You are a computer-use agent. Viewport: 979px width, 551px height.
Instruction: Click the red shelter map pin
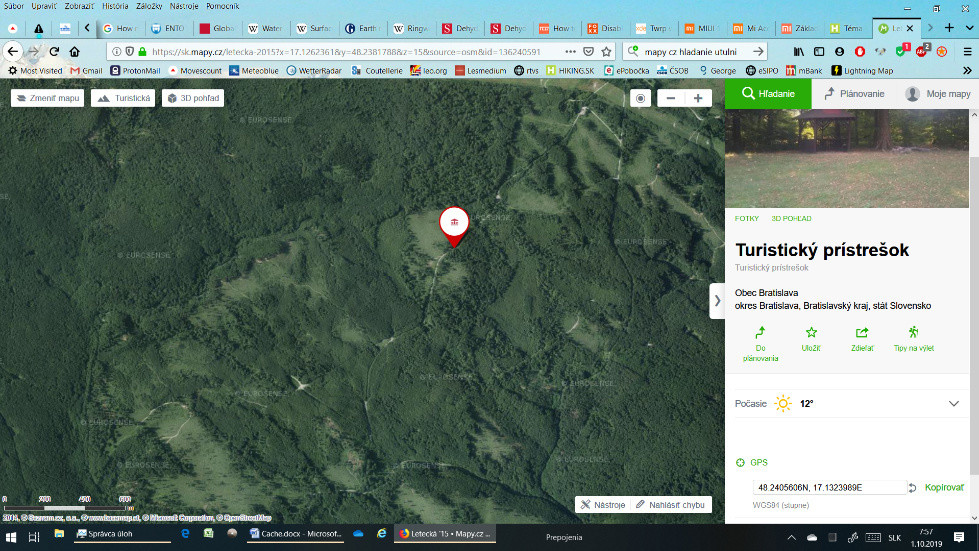(x=454, y=223)
